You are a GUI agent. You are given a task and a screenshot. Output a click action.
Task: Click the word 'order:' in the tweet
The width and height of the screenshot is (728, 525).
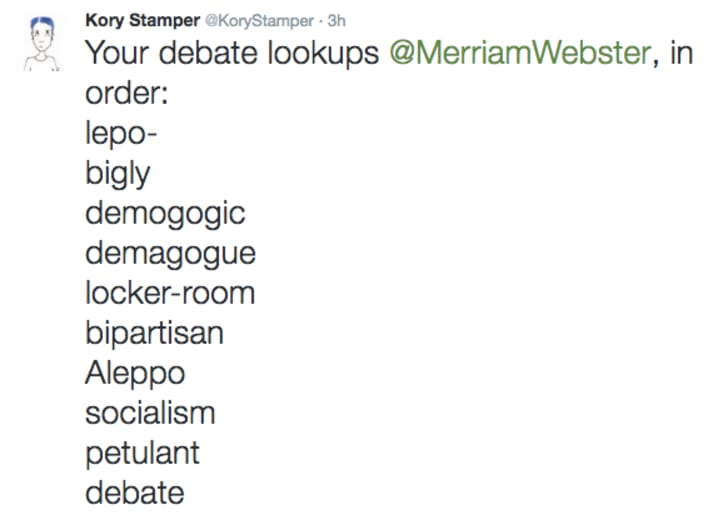pos(127,93)
